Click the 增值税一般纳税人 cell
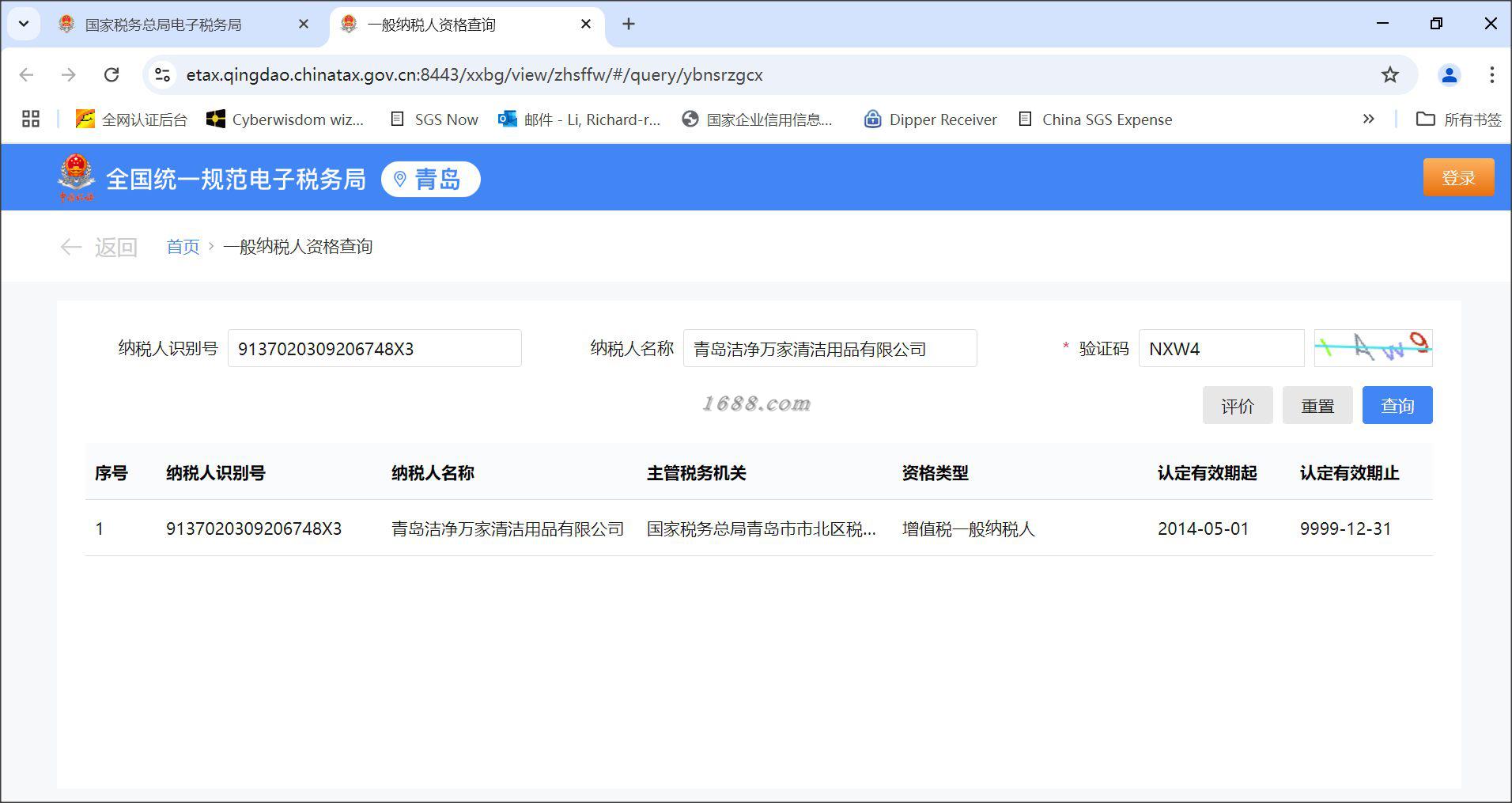Screen dimensions: 1512x803 click(968, 528)
